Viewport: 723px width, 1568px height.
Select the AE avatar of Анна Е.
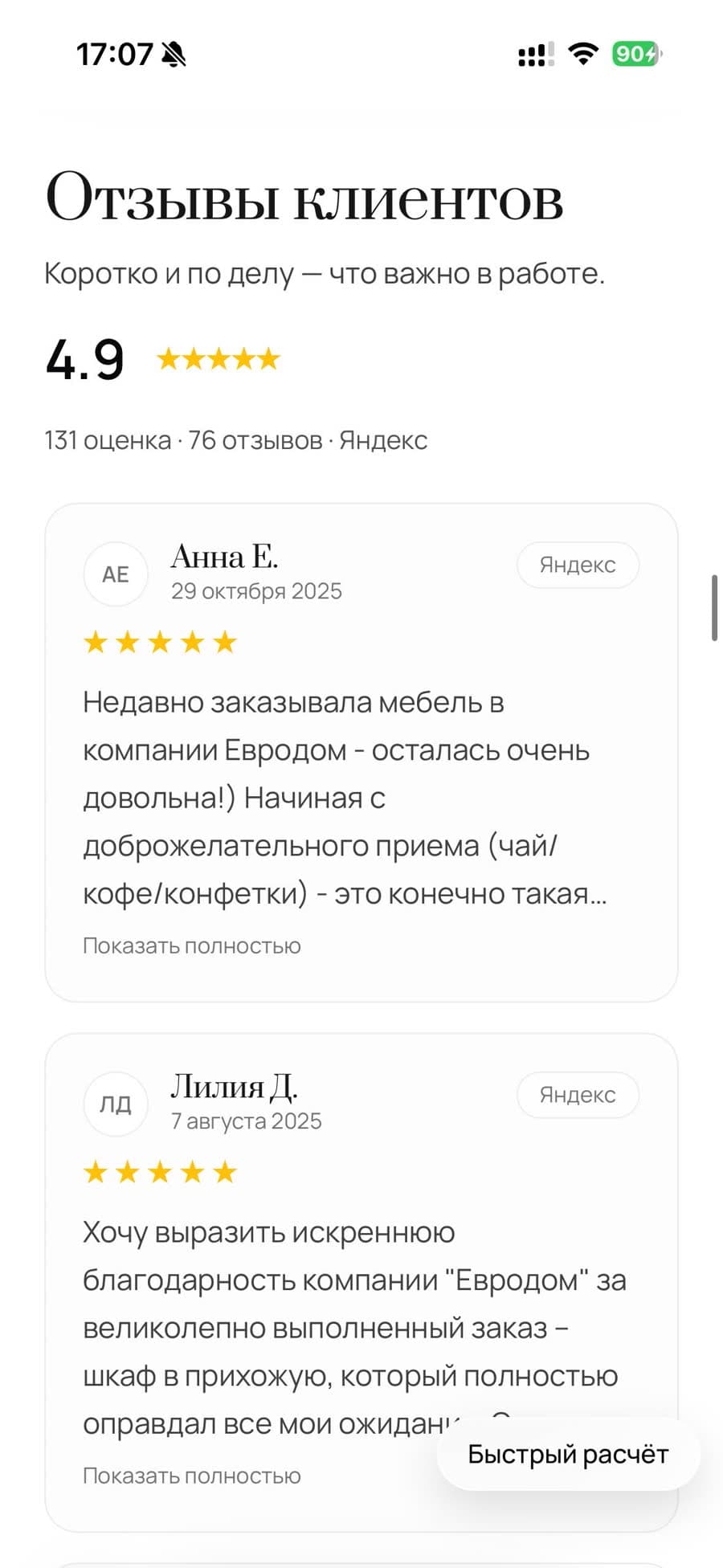(x=115, y=574)
